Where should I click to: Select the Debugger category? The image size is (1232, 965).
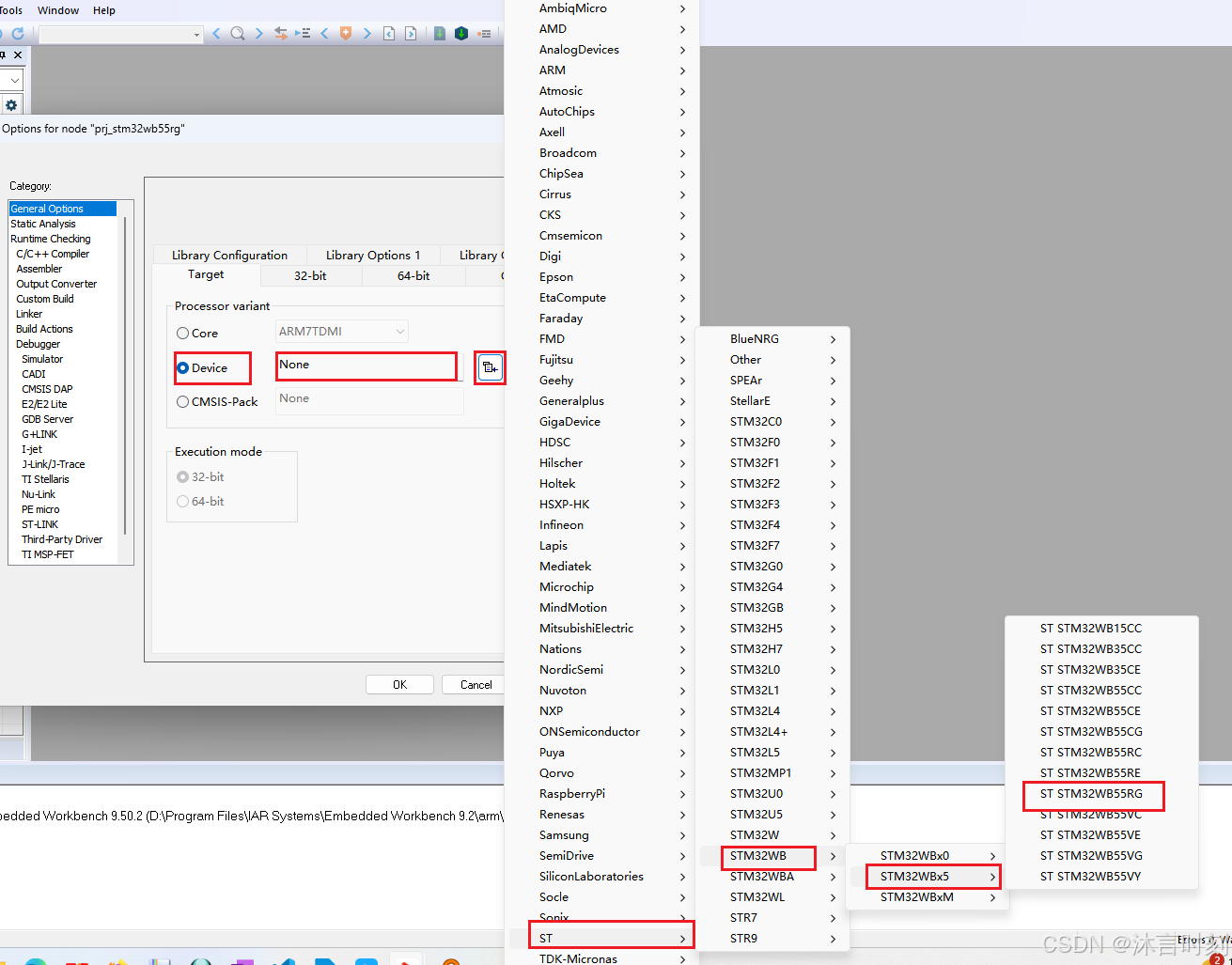38,344
